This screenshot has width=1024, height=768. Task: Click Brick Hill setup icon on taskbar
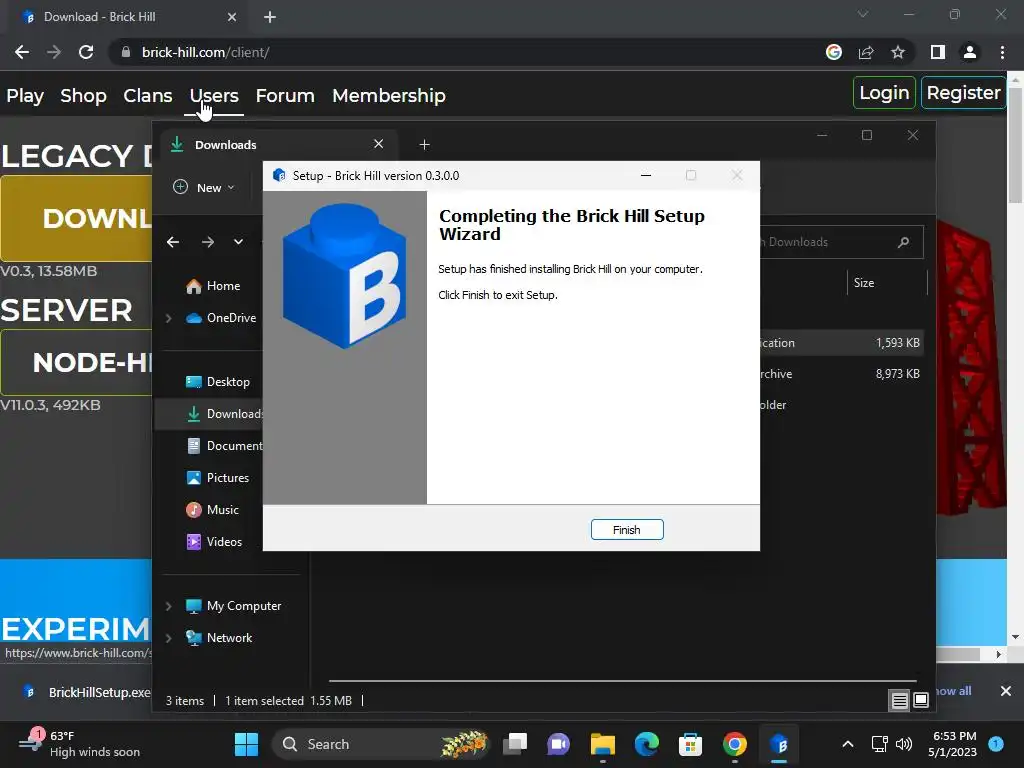tap(778, 744)
